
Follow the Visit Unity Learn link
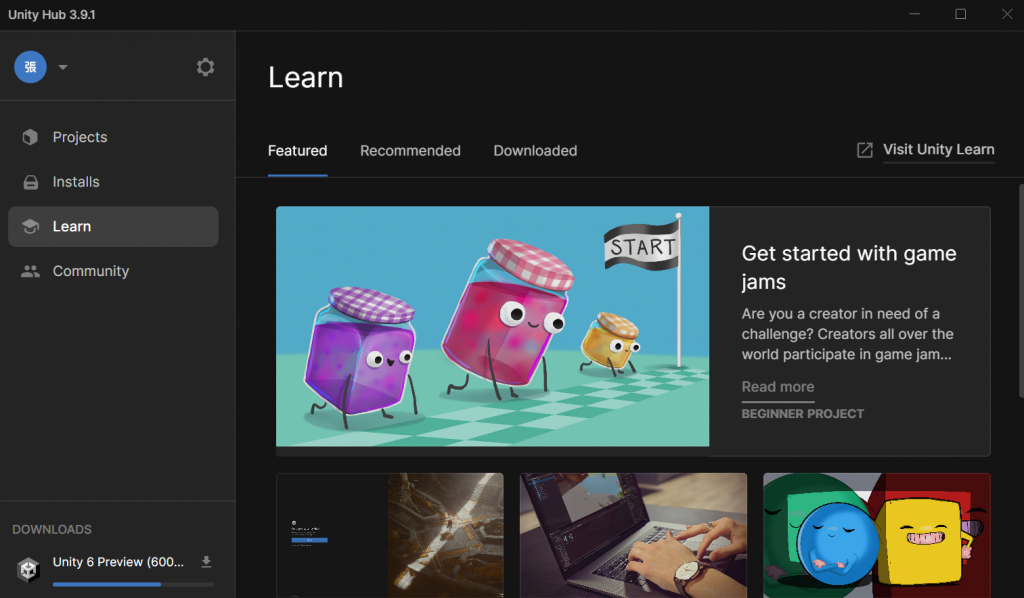[938, 150]
